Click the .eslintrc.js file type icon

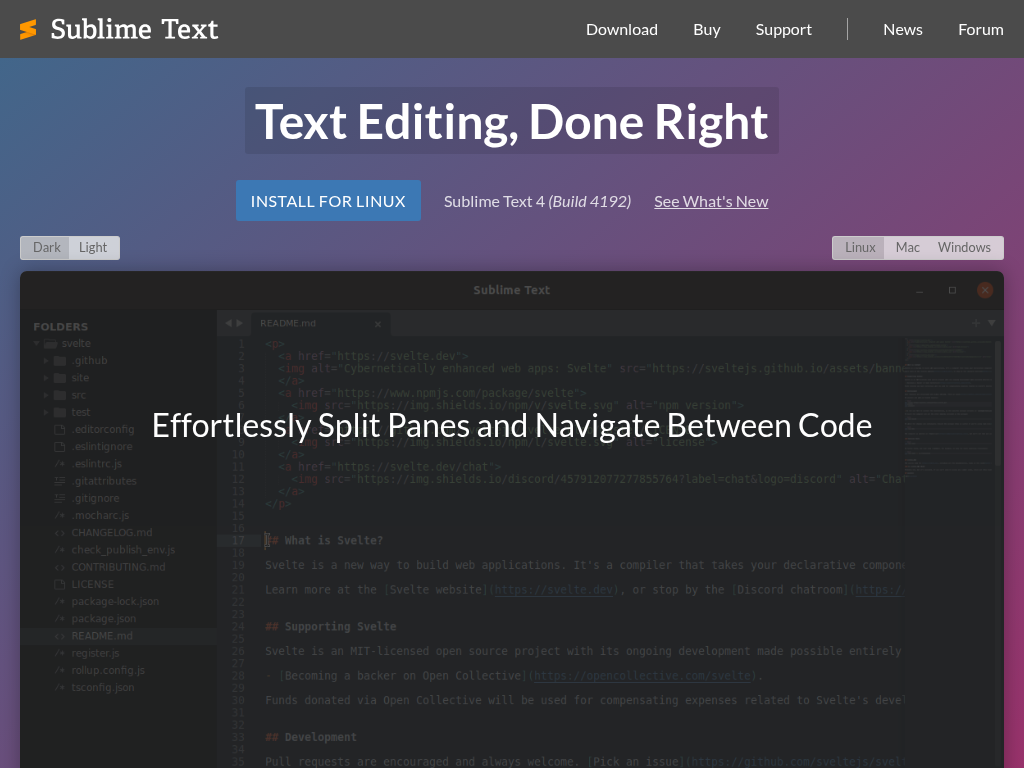[60, 464]
